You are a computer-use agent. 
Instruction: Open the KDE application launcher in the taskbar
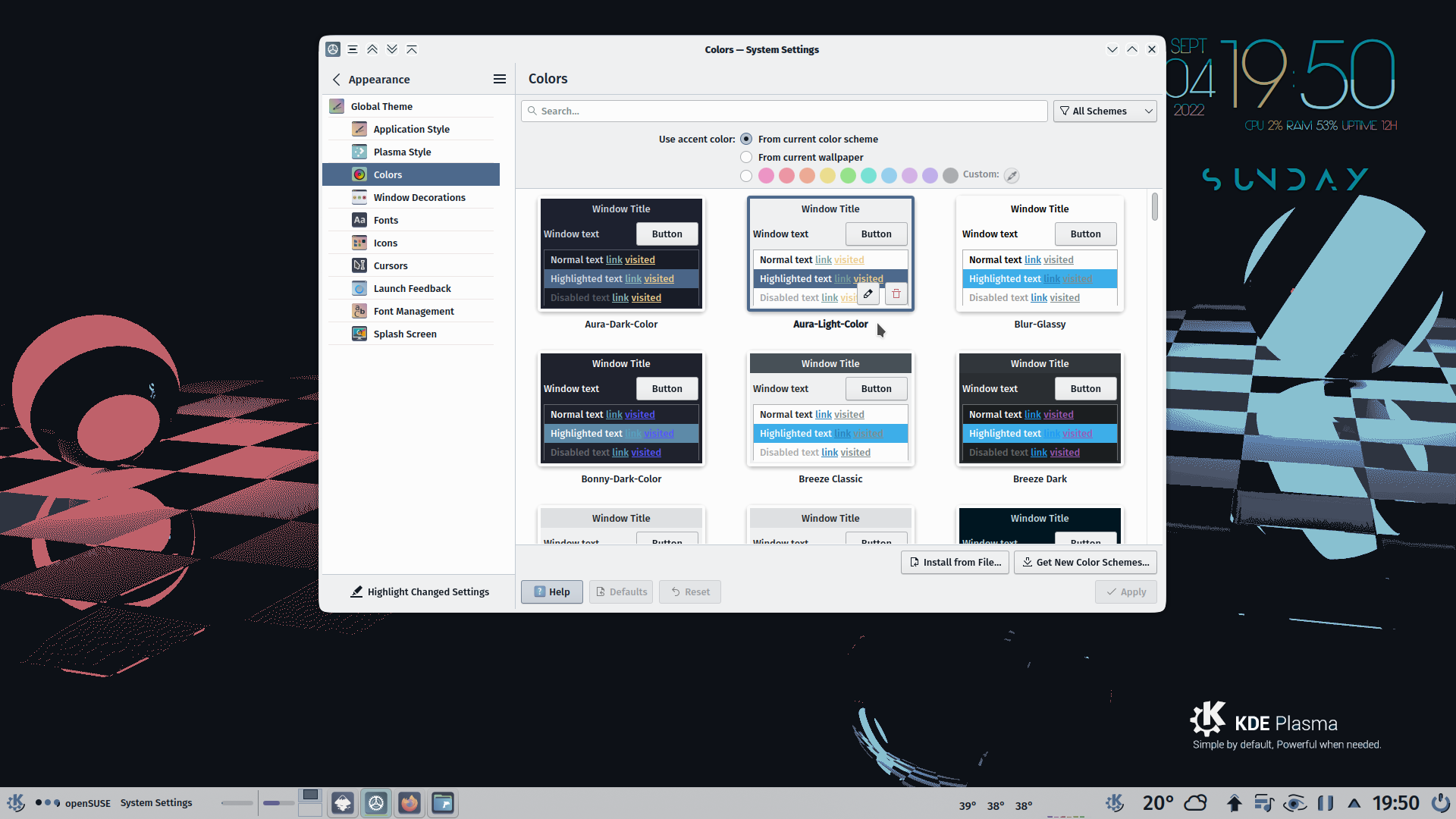pos(16,802)
